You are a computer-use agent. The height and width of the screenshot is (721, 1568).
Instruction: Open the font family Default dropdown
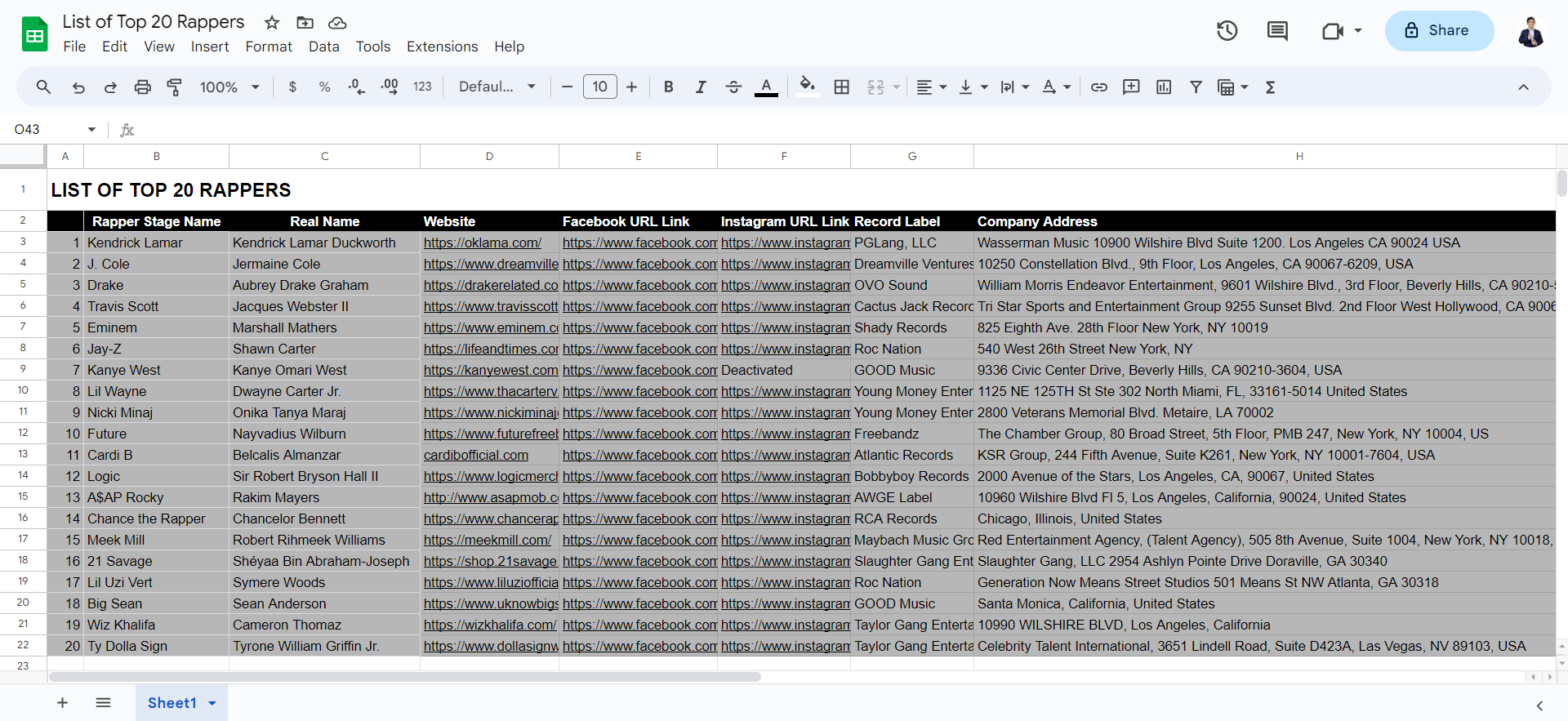pos(497,87)
